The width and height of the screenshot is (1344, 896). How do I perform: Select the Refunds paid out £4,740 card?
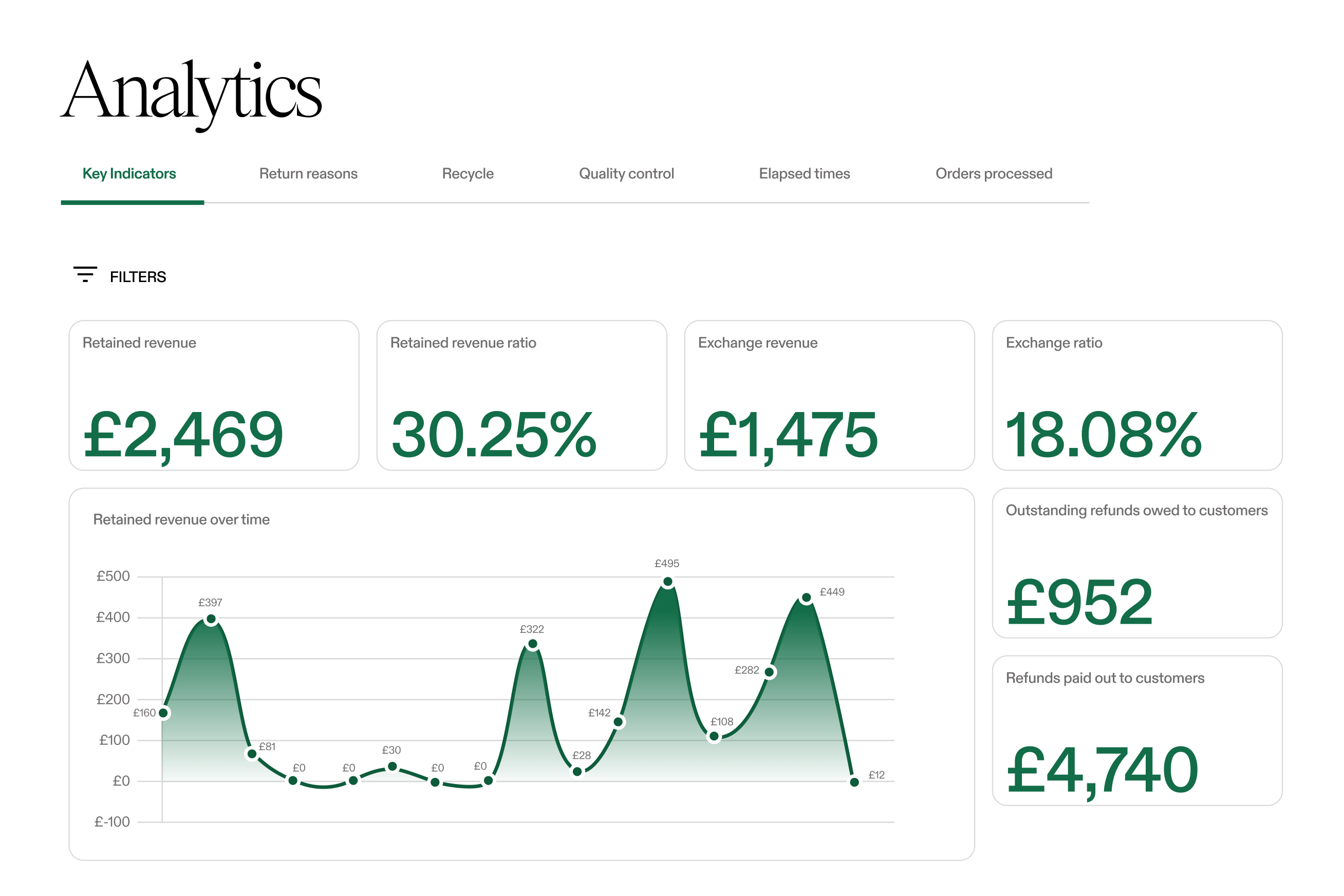(1137, 730)
